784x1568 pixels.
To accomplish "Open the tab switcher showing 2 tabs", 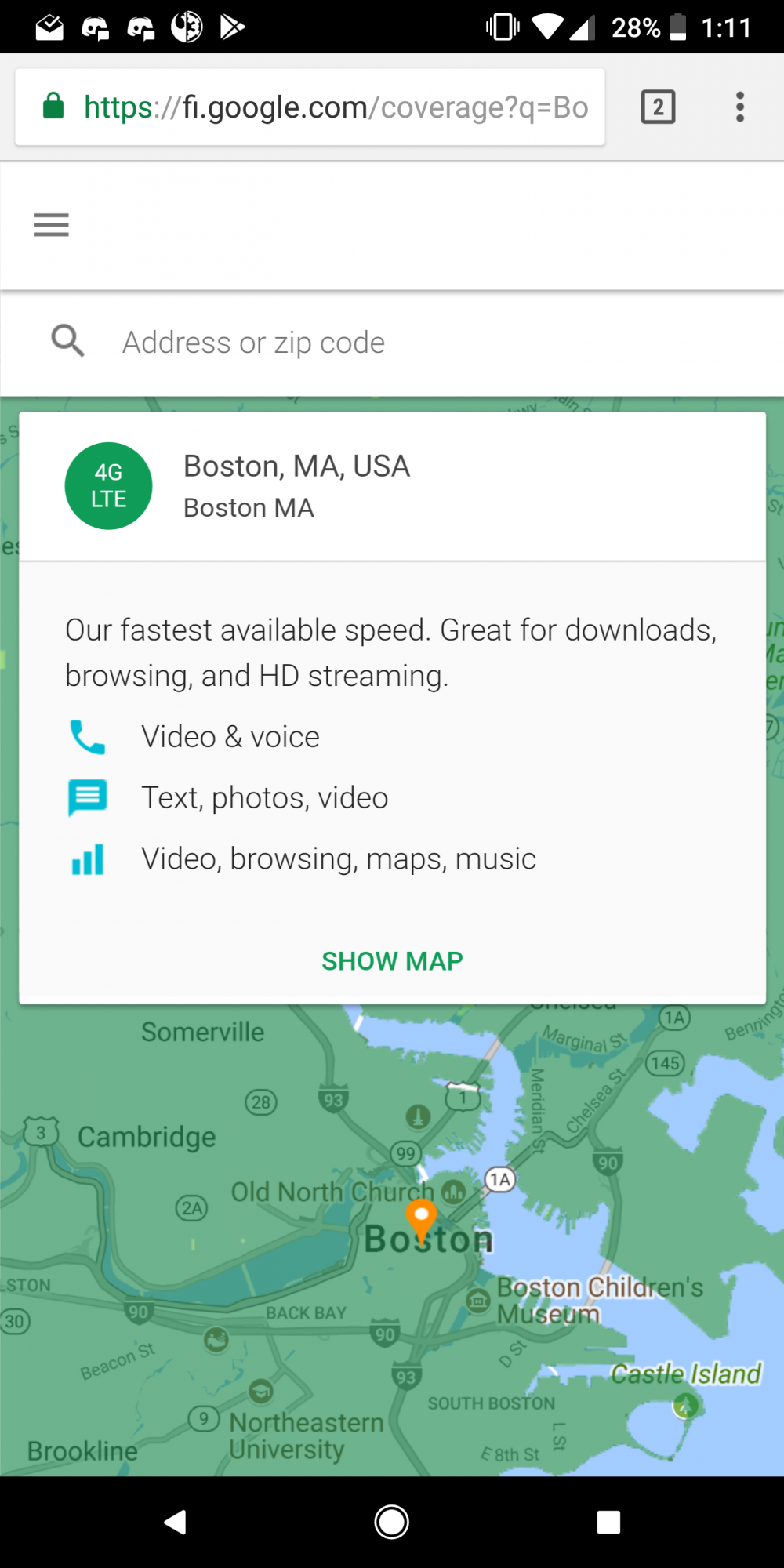I will [x=658, y=107].
